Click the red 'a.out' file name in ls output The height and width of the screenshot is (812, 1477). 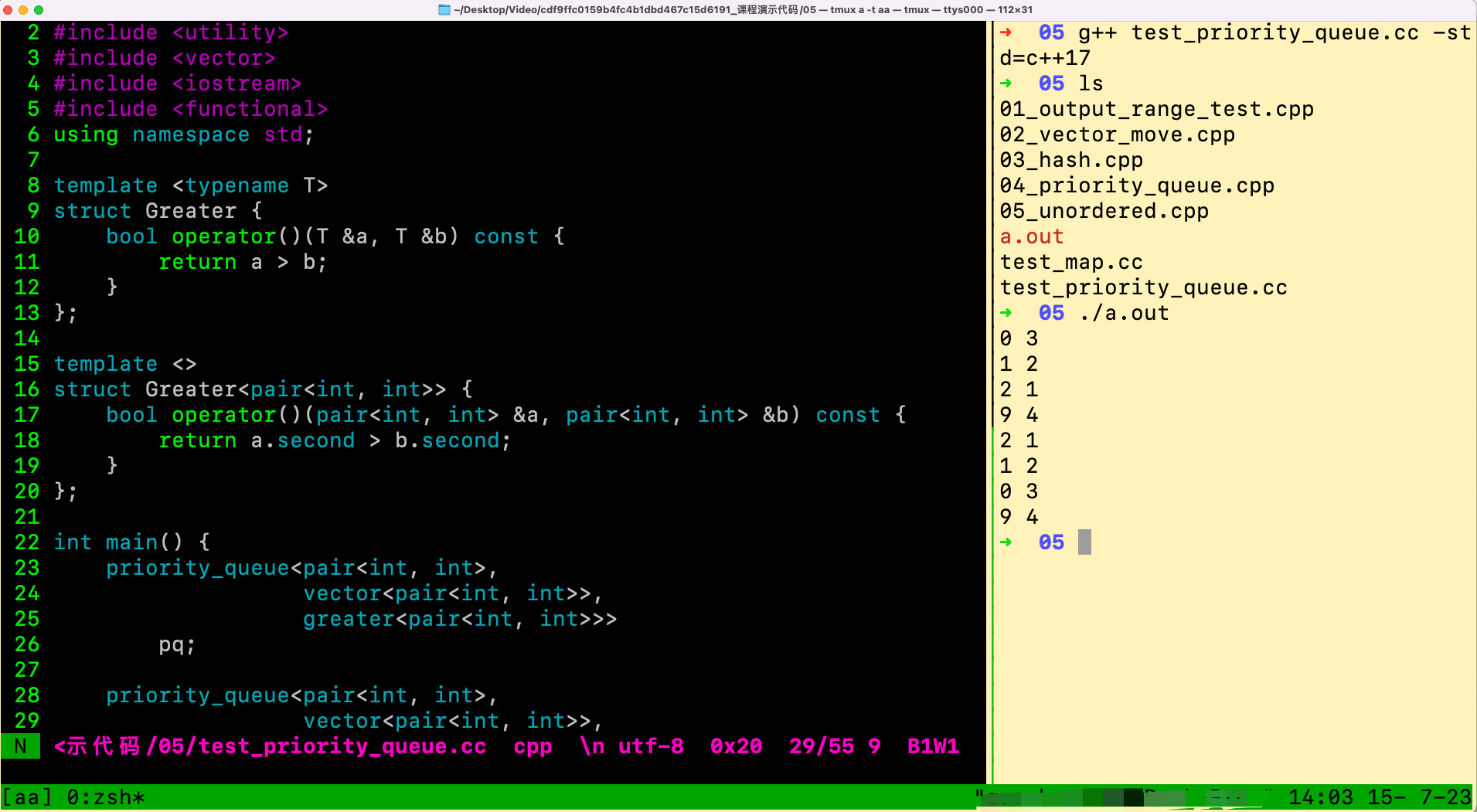[1032, 236]
